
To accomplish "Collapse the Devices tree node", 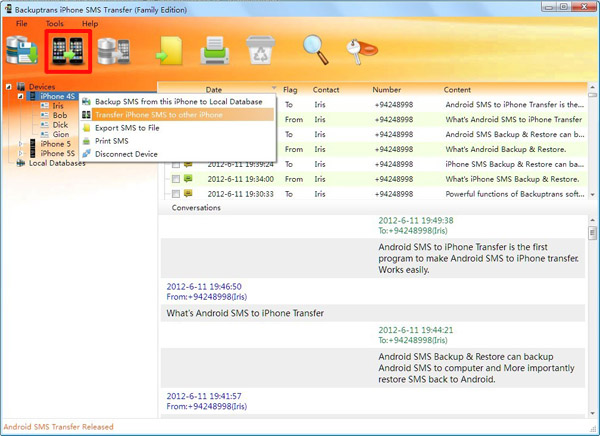I will (x=8, y=87).
